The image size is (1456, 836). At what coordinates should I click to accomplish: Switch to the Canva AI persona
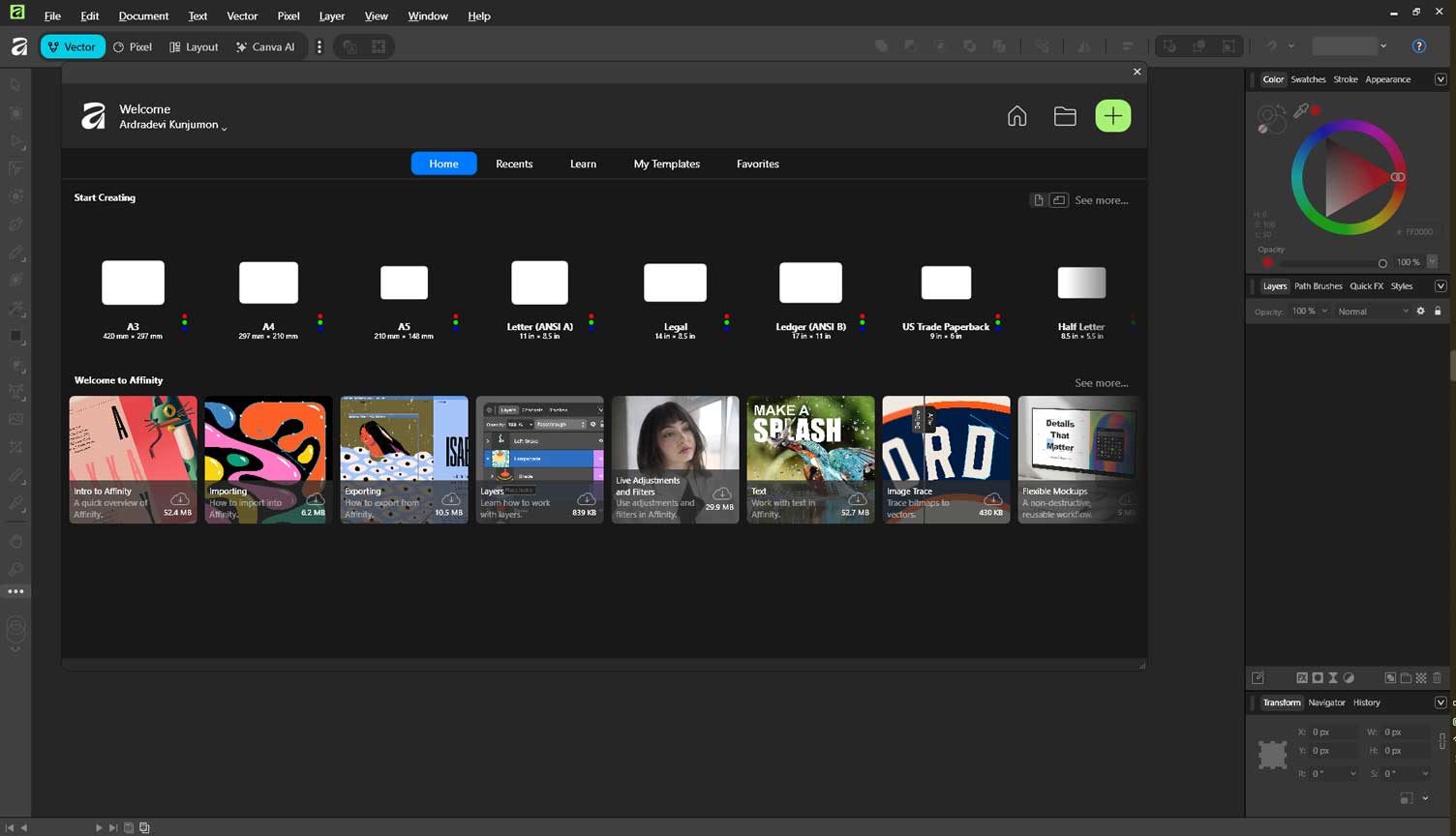click(x=266, y=46)
